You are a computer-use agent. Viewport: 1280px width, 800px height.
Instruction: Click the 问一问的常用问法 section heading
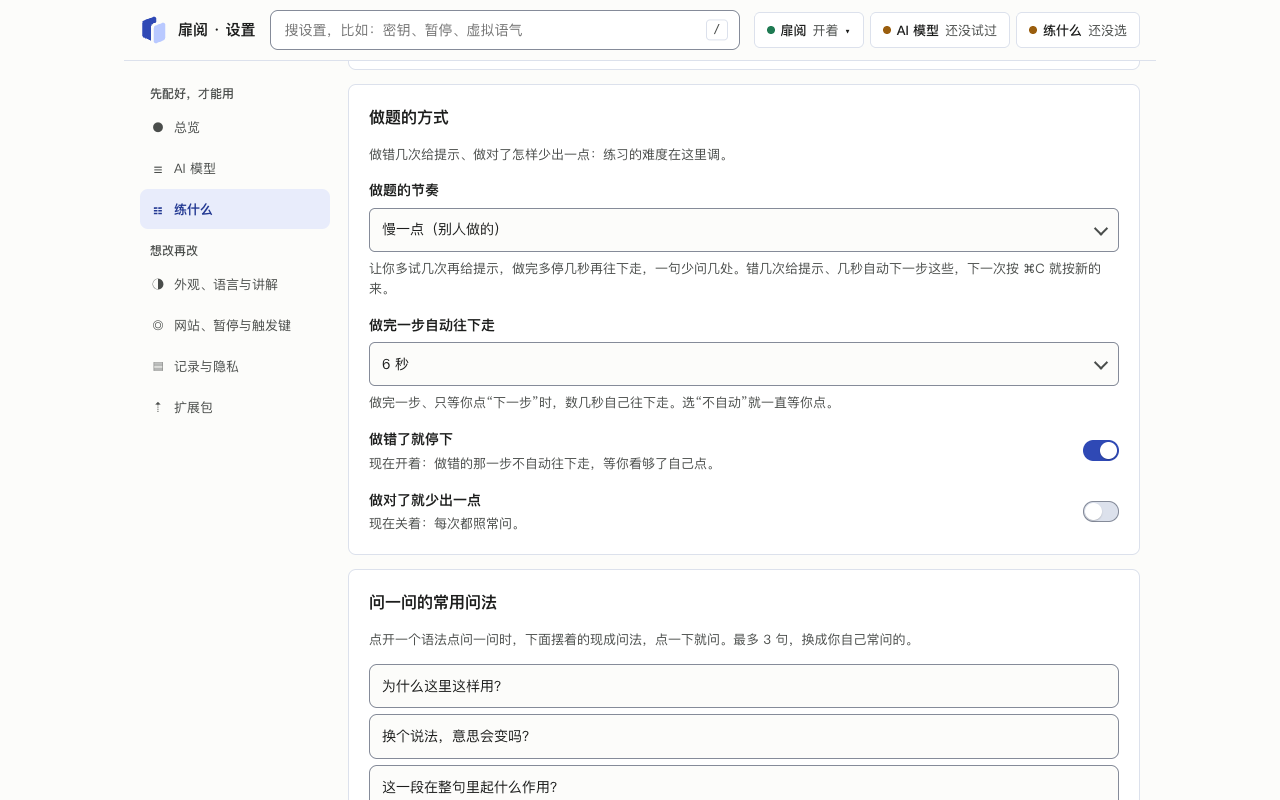[433, 602]
